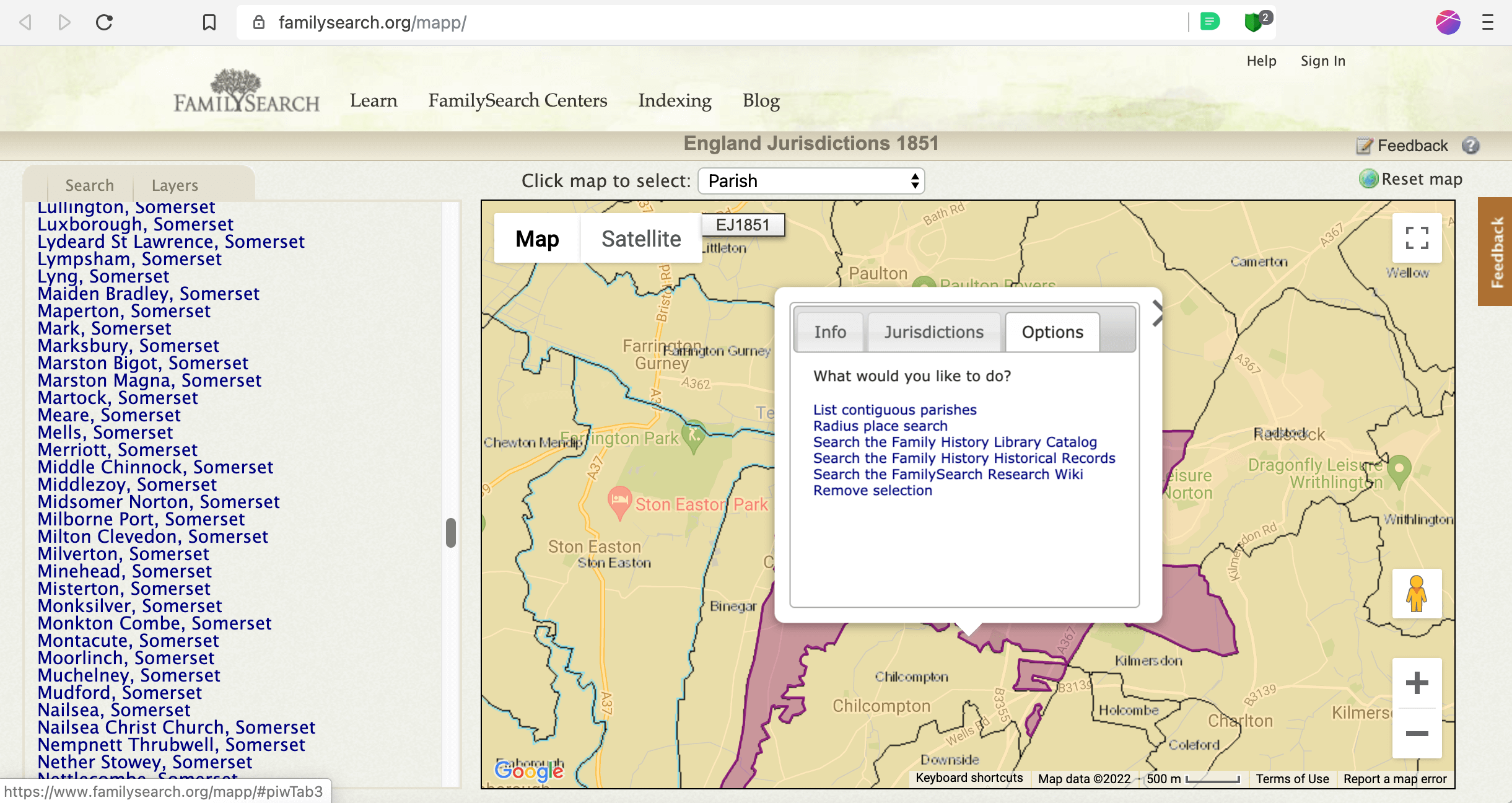Select Maiden Bradley, Somerset result
The image size is (1512, 803).
(x=149, y=293)
